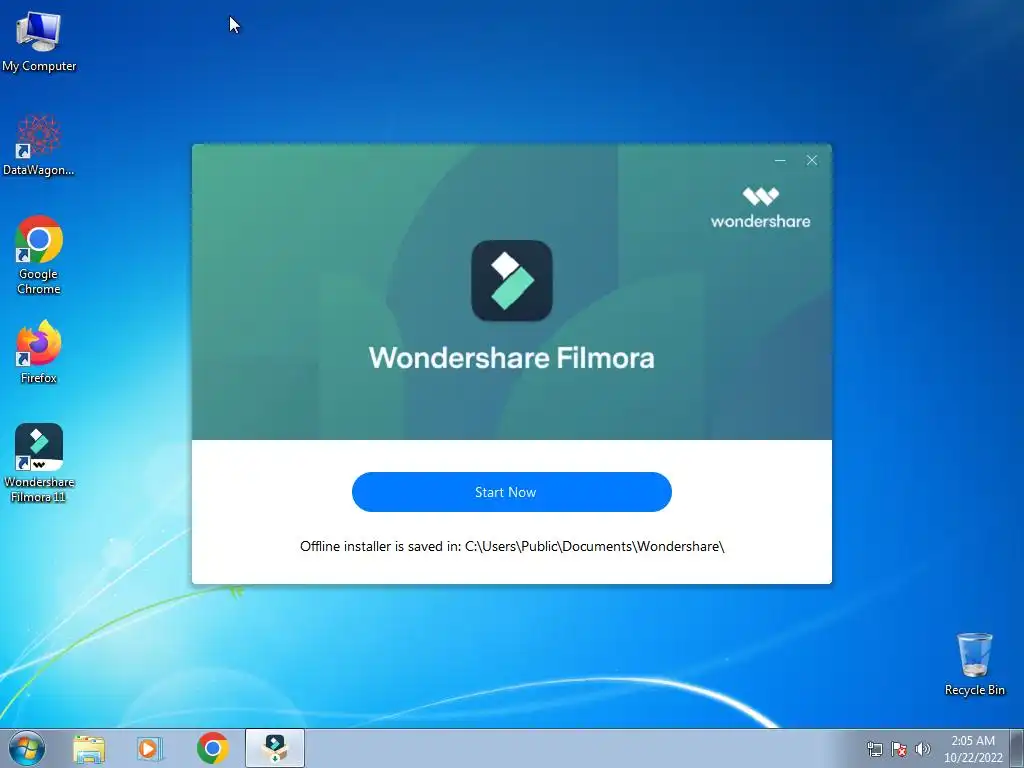Select the Wondershare Filmora 11 desktop shortcut
This screenshot has height=768, width=1024.
tap(39, 463)
